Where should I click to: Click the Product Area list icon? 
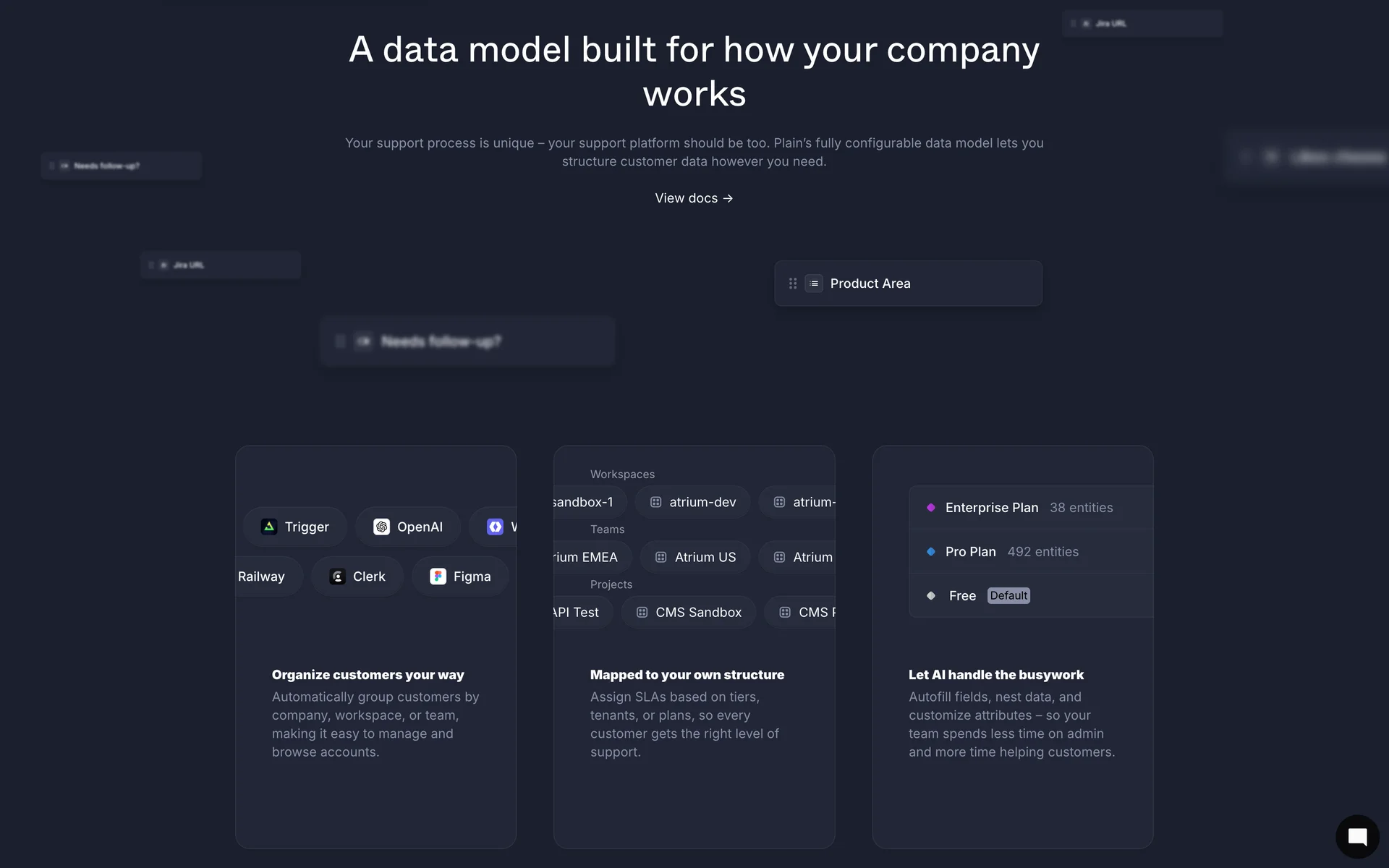(x=814, y=284)
